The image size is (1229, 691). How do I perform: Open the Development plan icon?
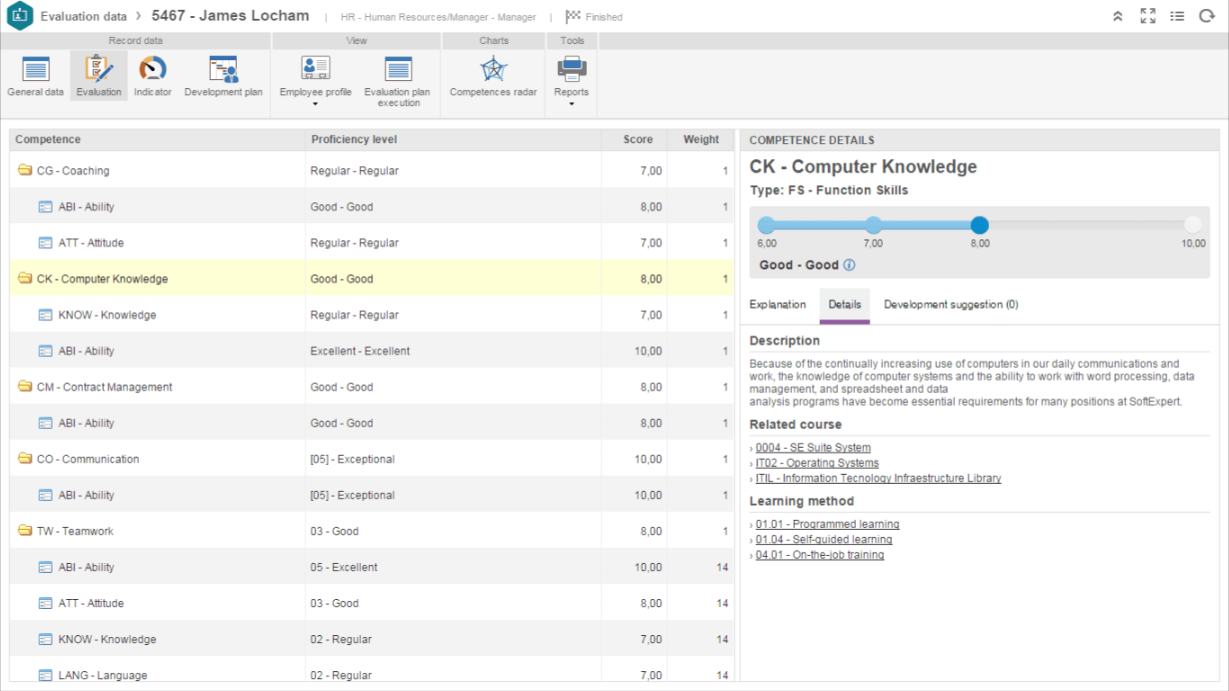(223, 77)
